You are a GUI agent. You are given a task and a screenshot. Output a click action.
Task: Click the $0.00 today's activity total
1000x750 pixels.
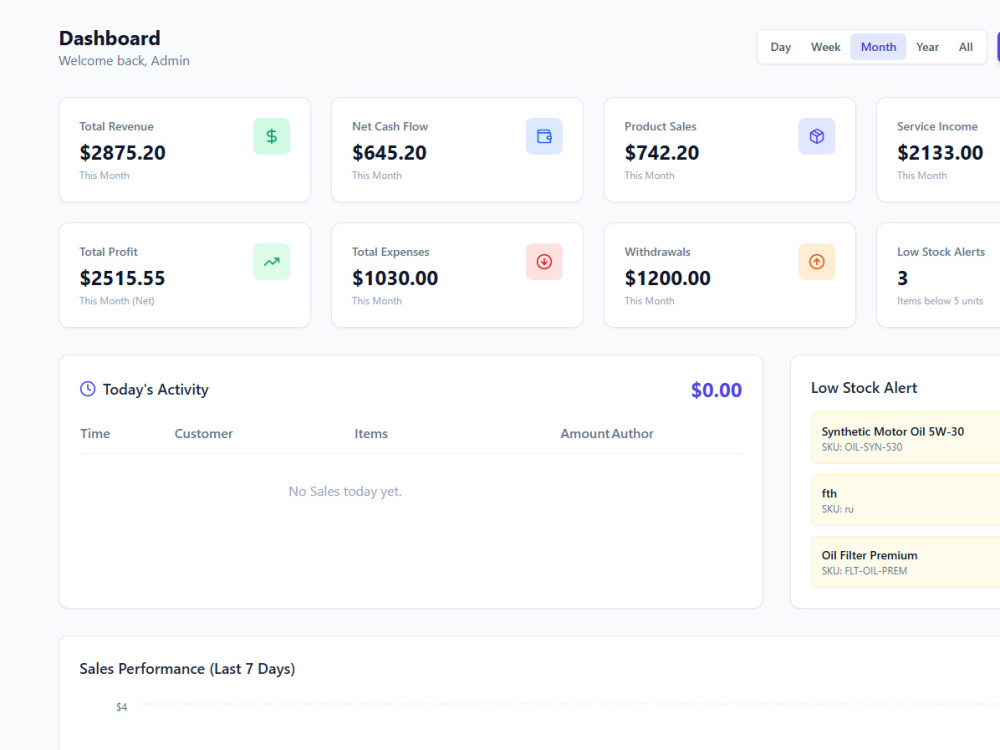(716, 390)
